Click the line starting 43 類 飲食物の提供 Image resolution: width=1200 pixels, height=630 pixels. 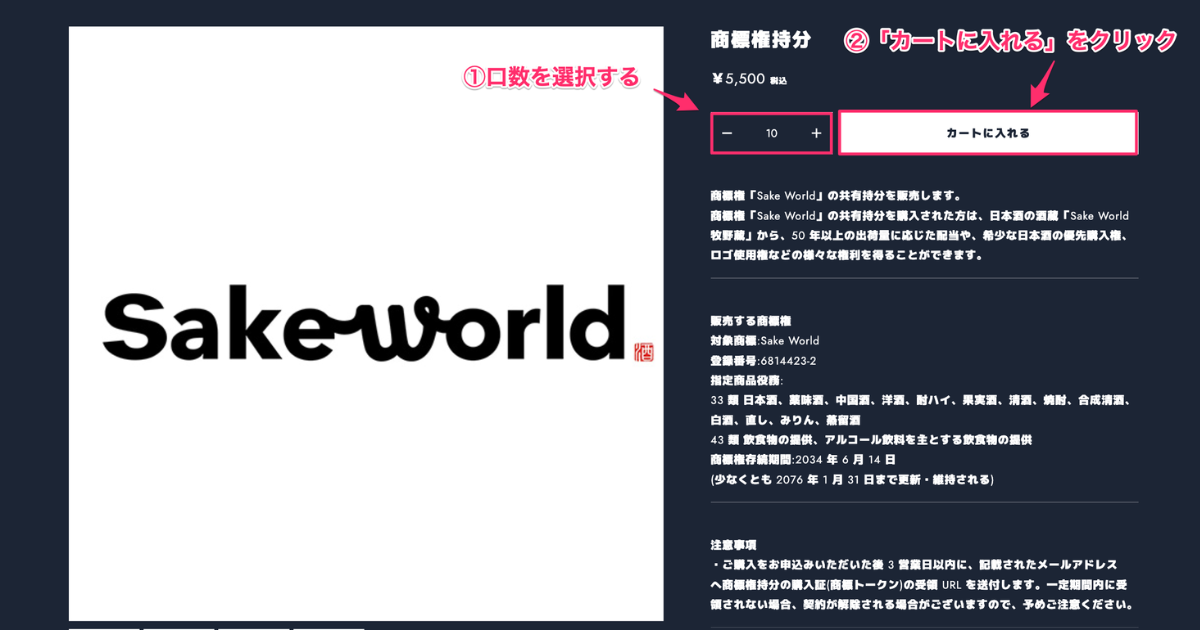click(871, 439)
